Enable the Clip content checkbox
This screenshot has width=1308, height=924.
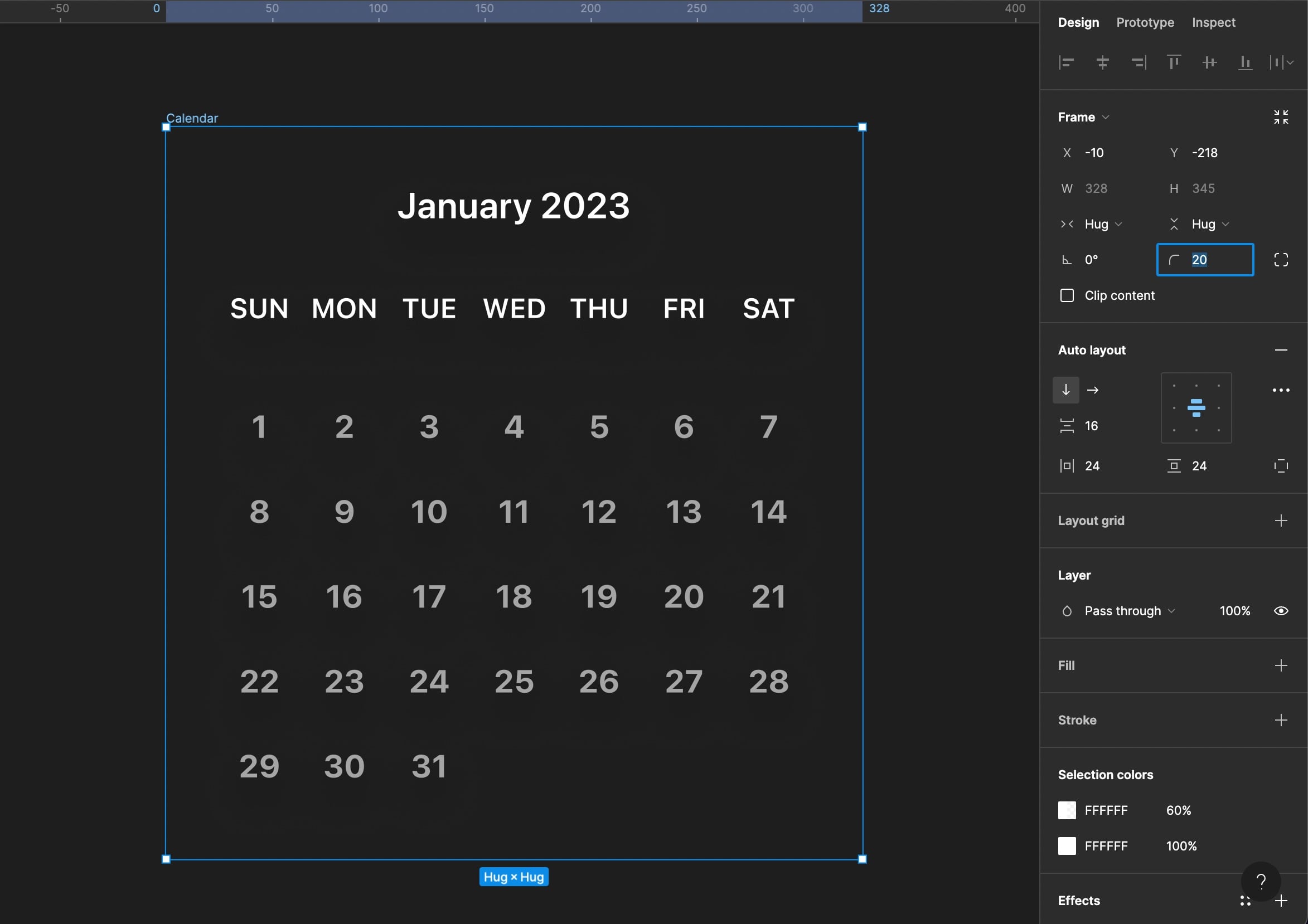click(1067, 295)
